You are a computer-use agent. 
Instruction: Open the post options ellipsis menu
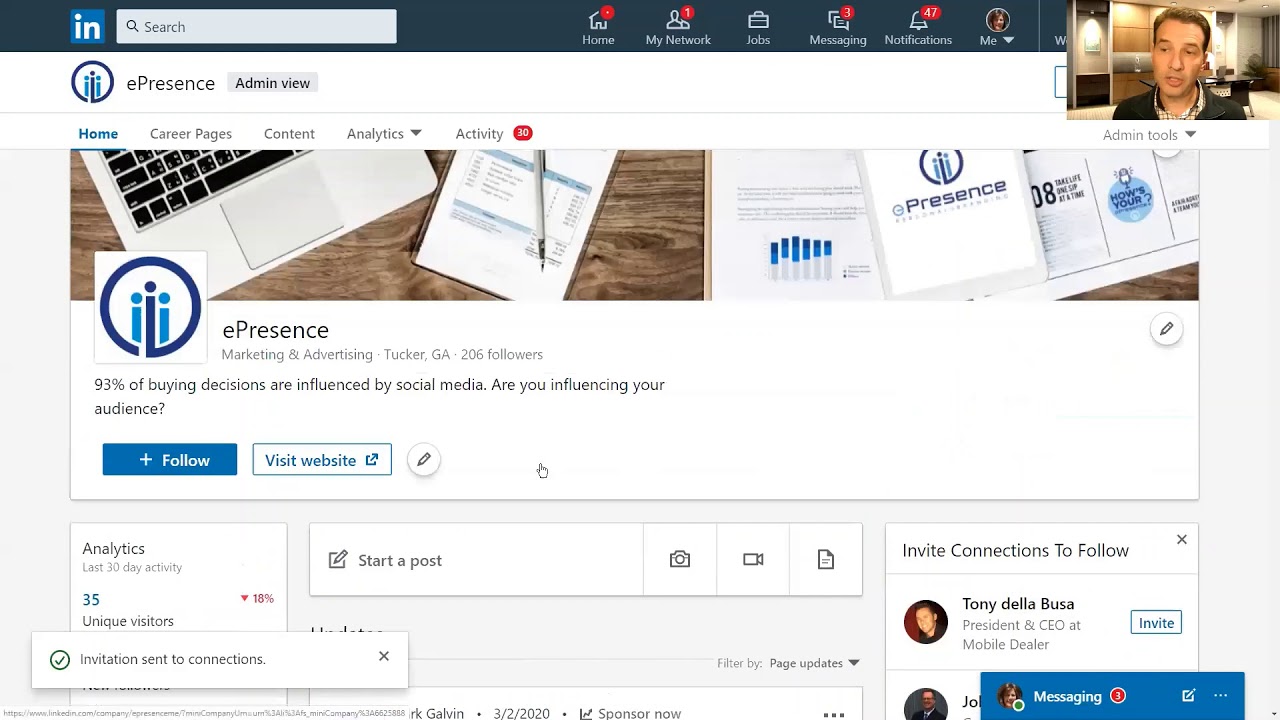834,714
